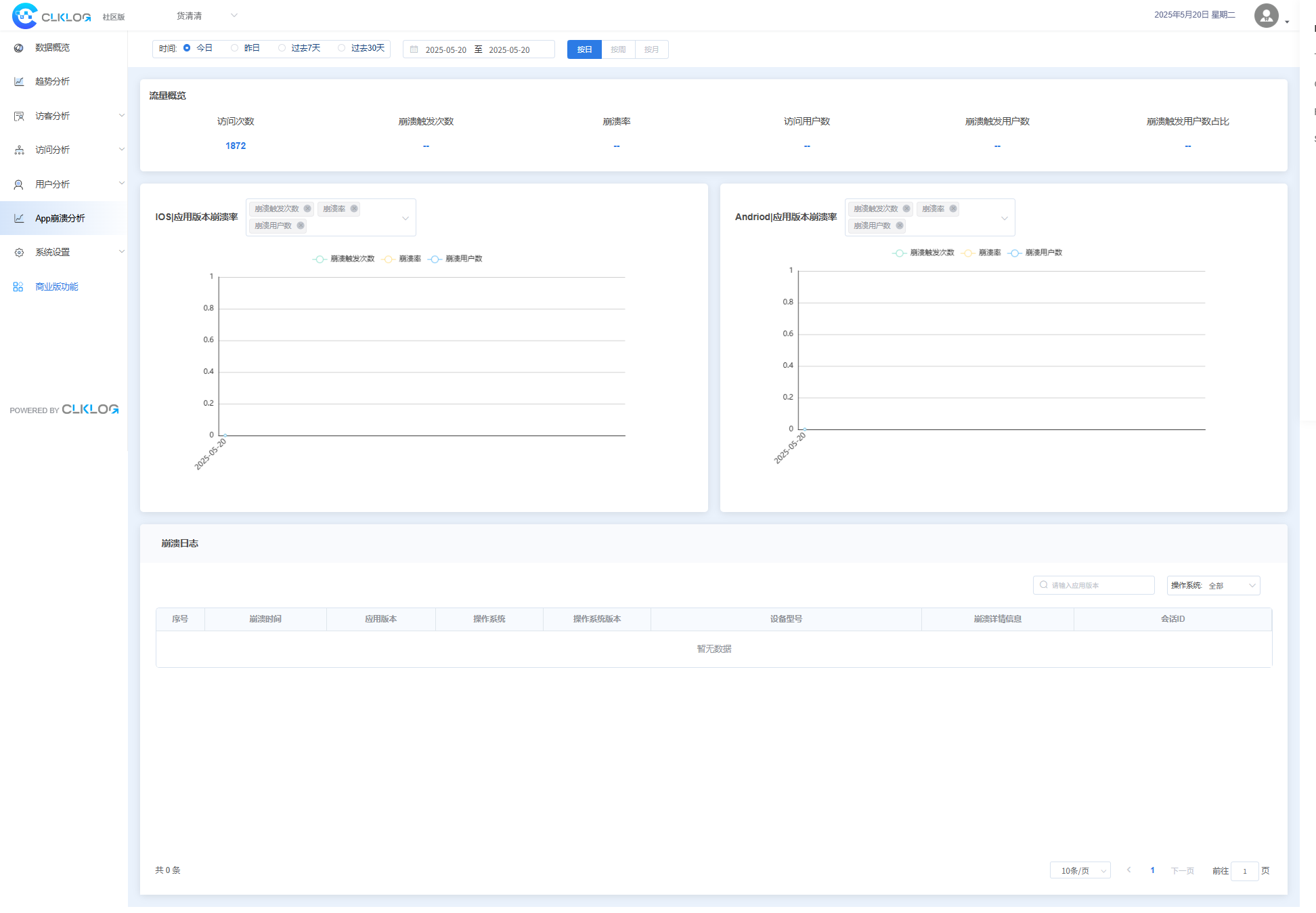Toggle 崩溃触发次数 legend in IOS chart
This screenshot has width=1316, height=913.
pyautogui.click(x=344, y=259)
